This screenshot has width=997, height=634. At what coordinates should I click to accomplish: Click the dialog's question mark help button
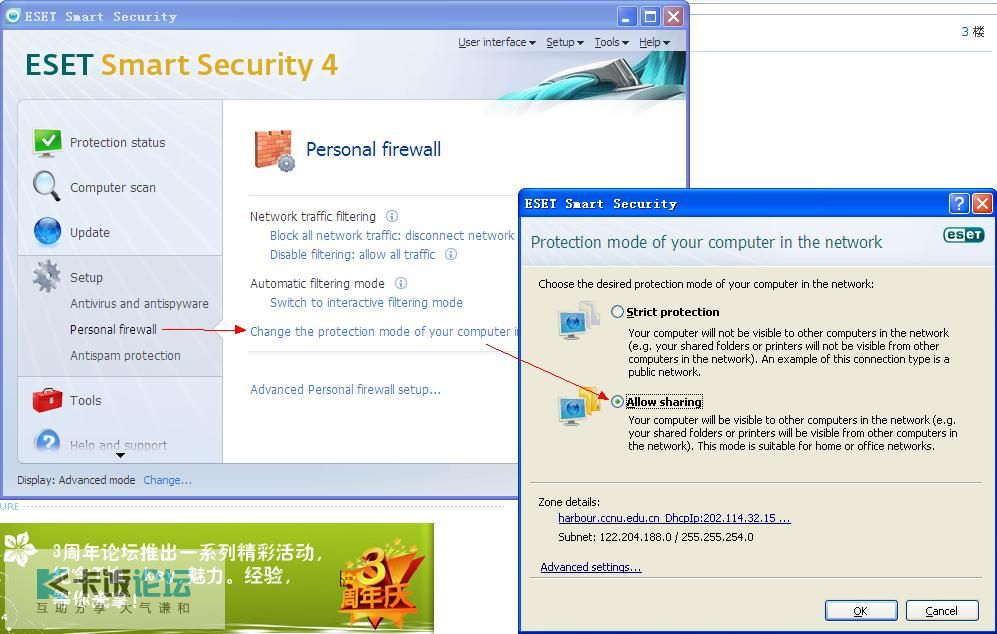coord(959,203)
